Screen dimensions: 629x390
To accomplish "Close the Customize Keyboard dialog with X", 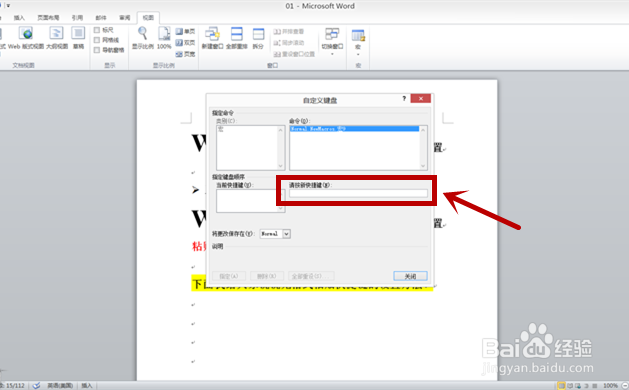I will tap(420, 98).
